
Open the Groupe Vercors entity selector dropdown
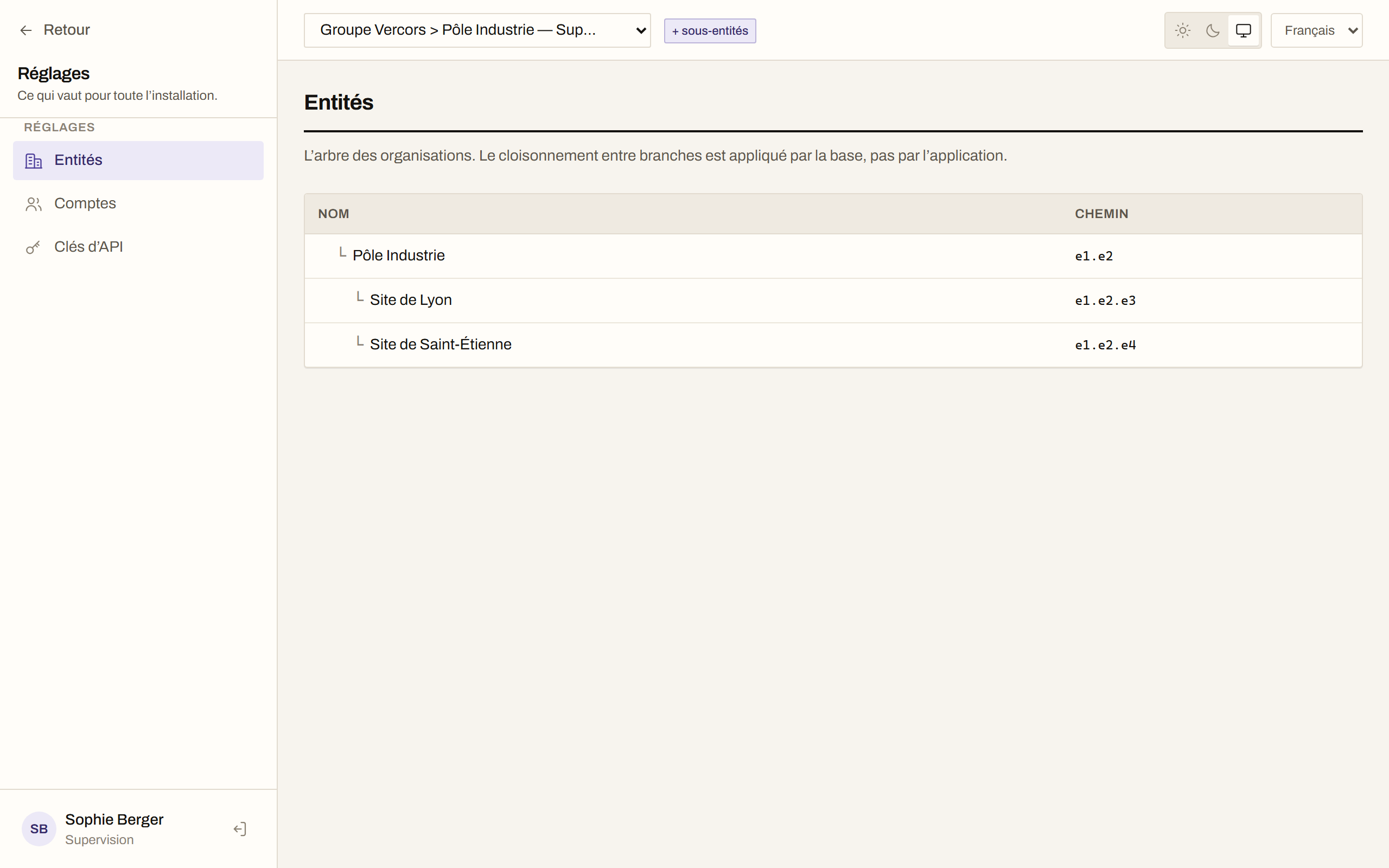tap(477, 30)
